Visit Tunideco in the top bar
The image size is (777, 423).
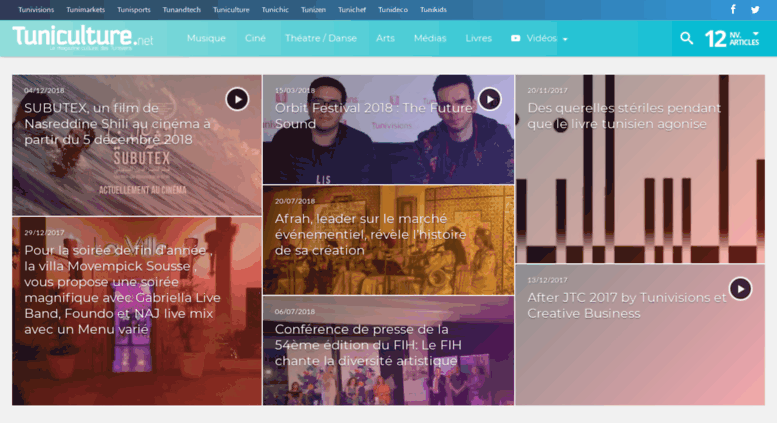pos(393,9)
